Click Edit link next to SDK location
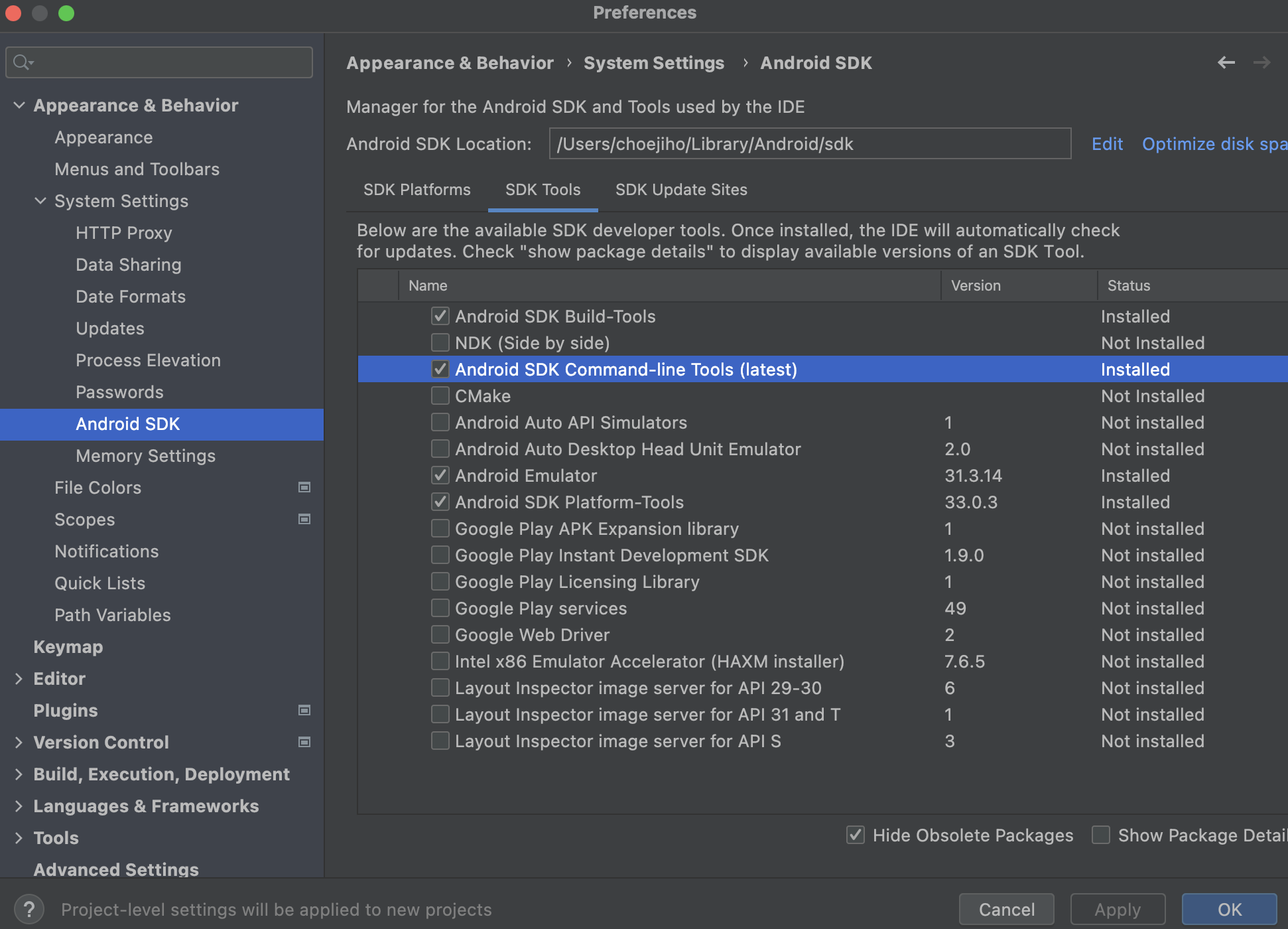Image resolution: width=1288 pixels, height=929 pixels. [1107, 144]
